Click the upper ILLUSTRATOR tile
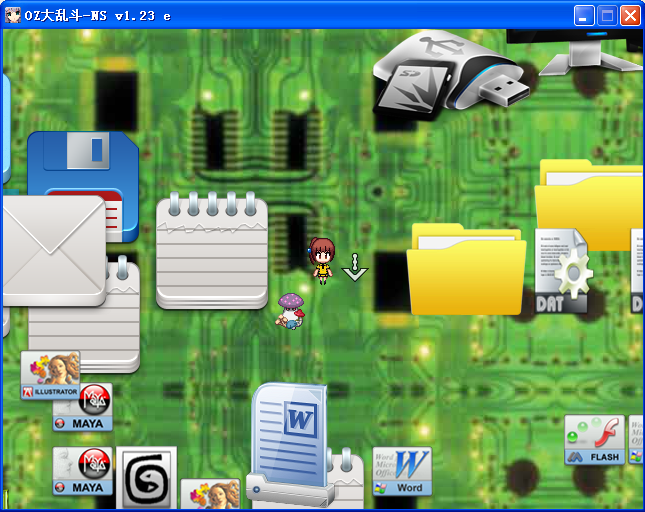This screenshot has width=645, height=512. (50, 375)
